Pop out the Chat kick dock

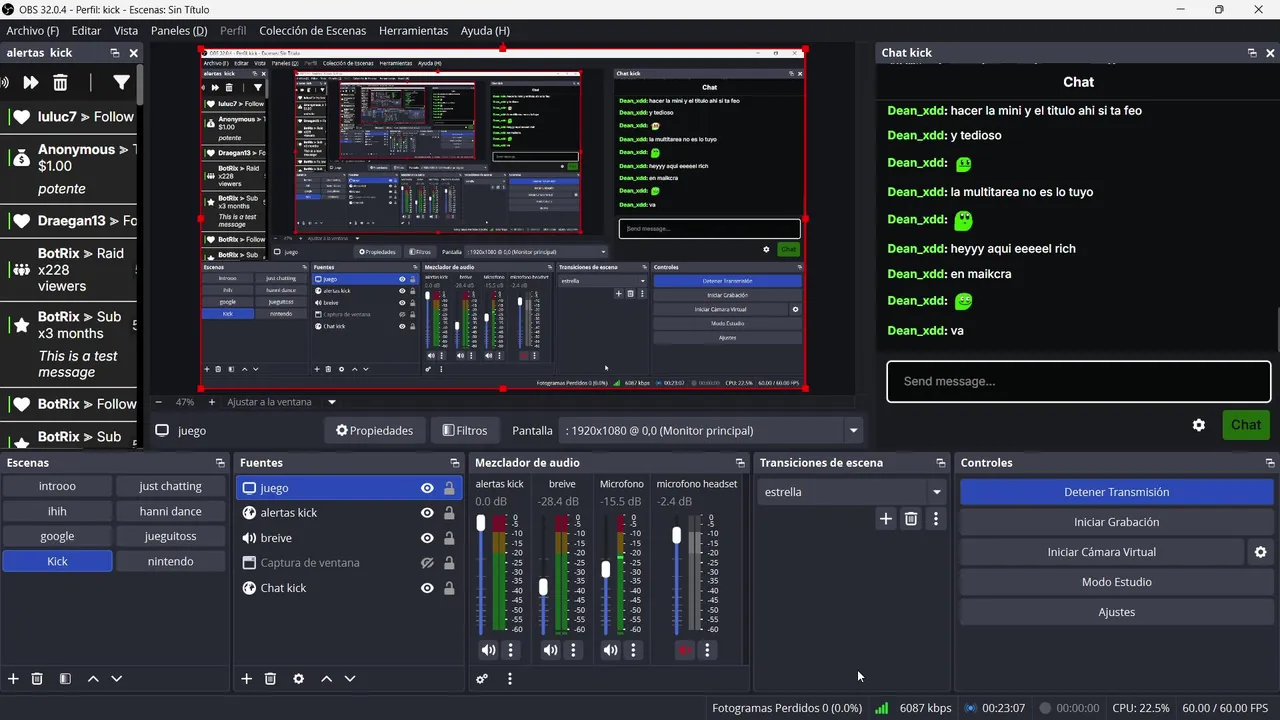pos(1252,53)
